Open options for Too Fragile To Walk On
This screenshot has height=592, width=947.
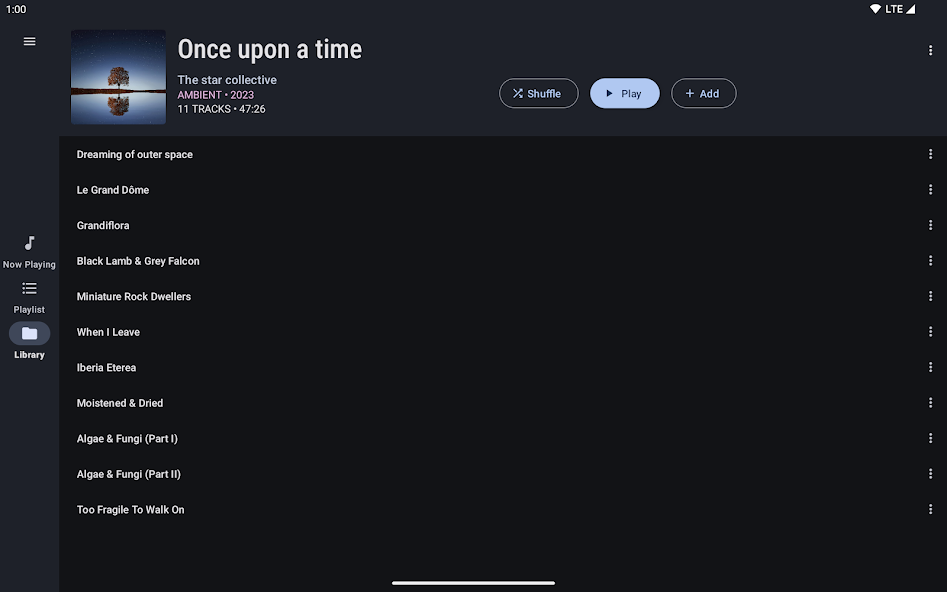coord(930,509)
